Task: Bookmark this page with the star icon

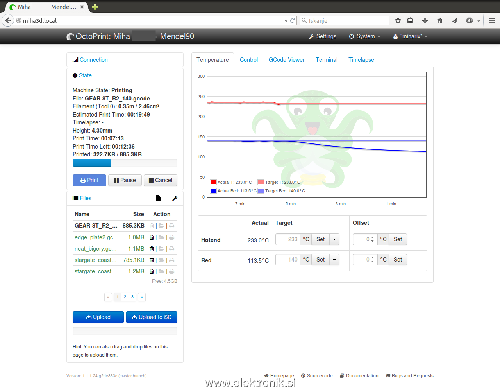Action: tap(398, 21)
